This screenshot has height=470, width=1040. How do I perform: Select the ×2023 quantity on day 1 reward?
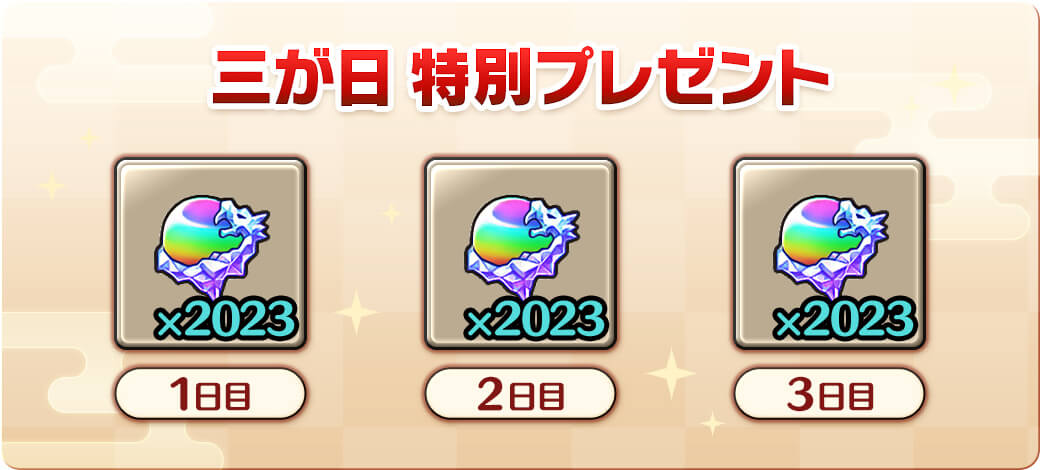225,321
